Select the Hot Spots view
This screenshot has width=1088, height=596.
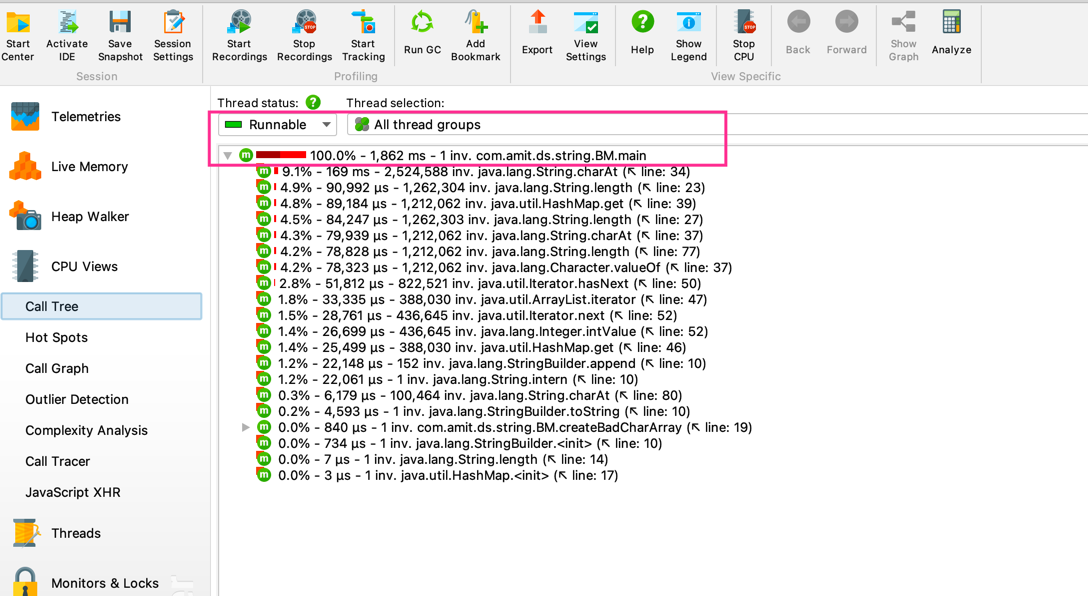57,337
